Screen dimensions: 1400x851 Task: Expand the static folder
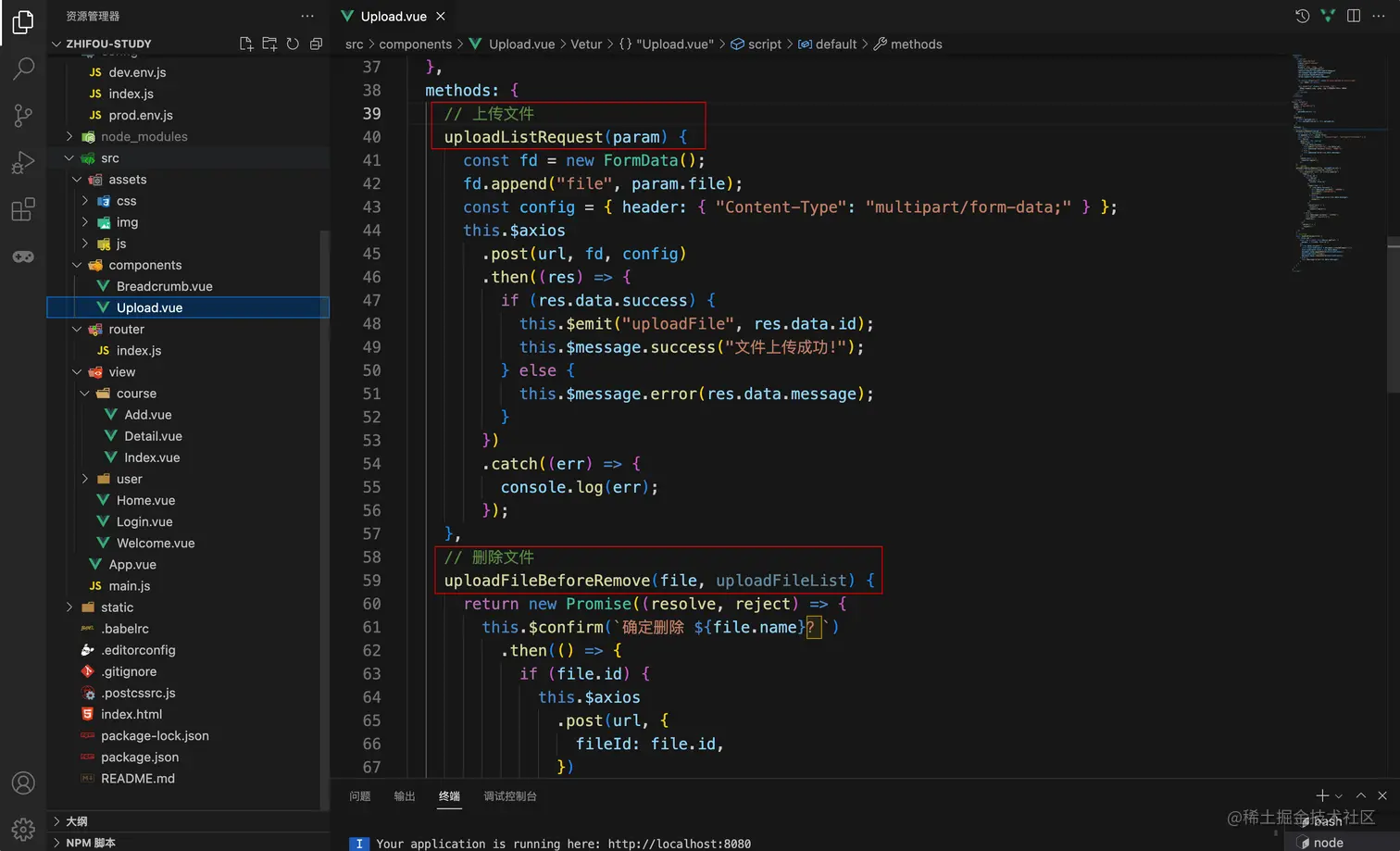[x=69, y=607]
